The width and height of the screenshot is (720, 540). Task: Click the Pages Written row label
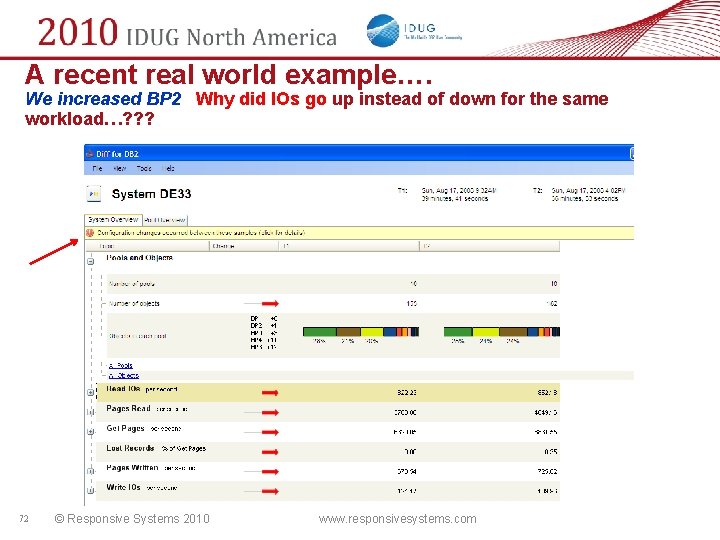pos(151,468)
